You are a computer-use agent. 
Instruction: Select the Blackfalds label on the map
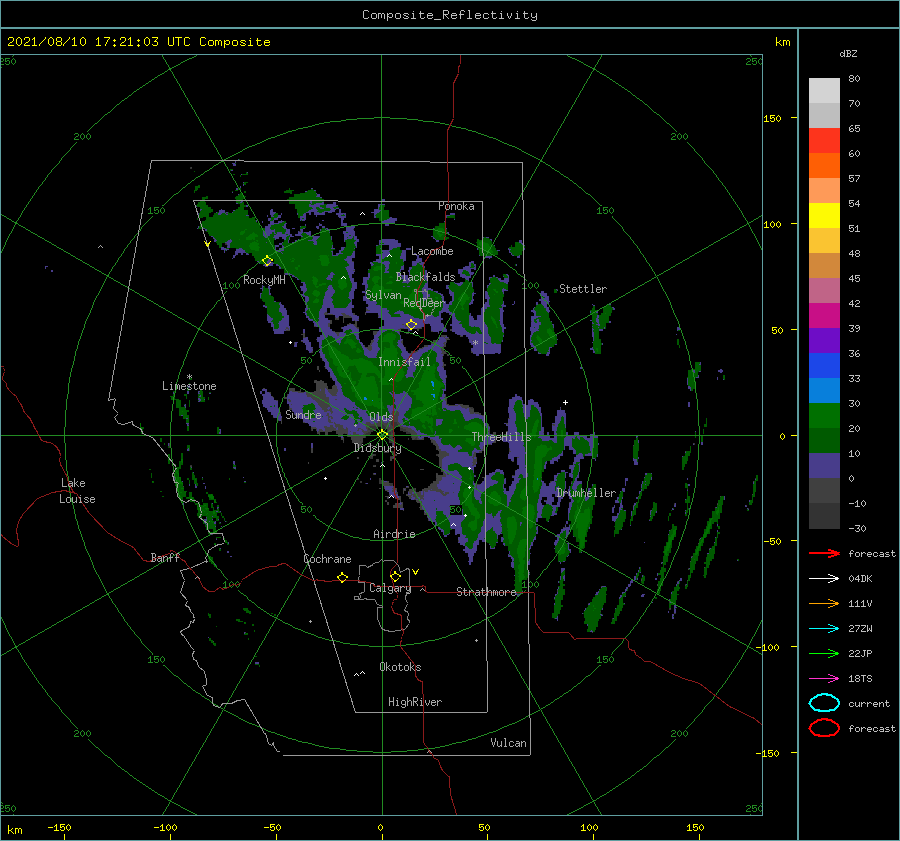(425, 277)
